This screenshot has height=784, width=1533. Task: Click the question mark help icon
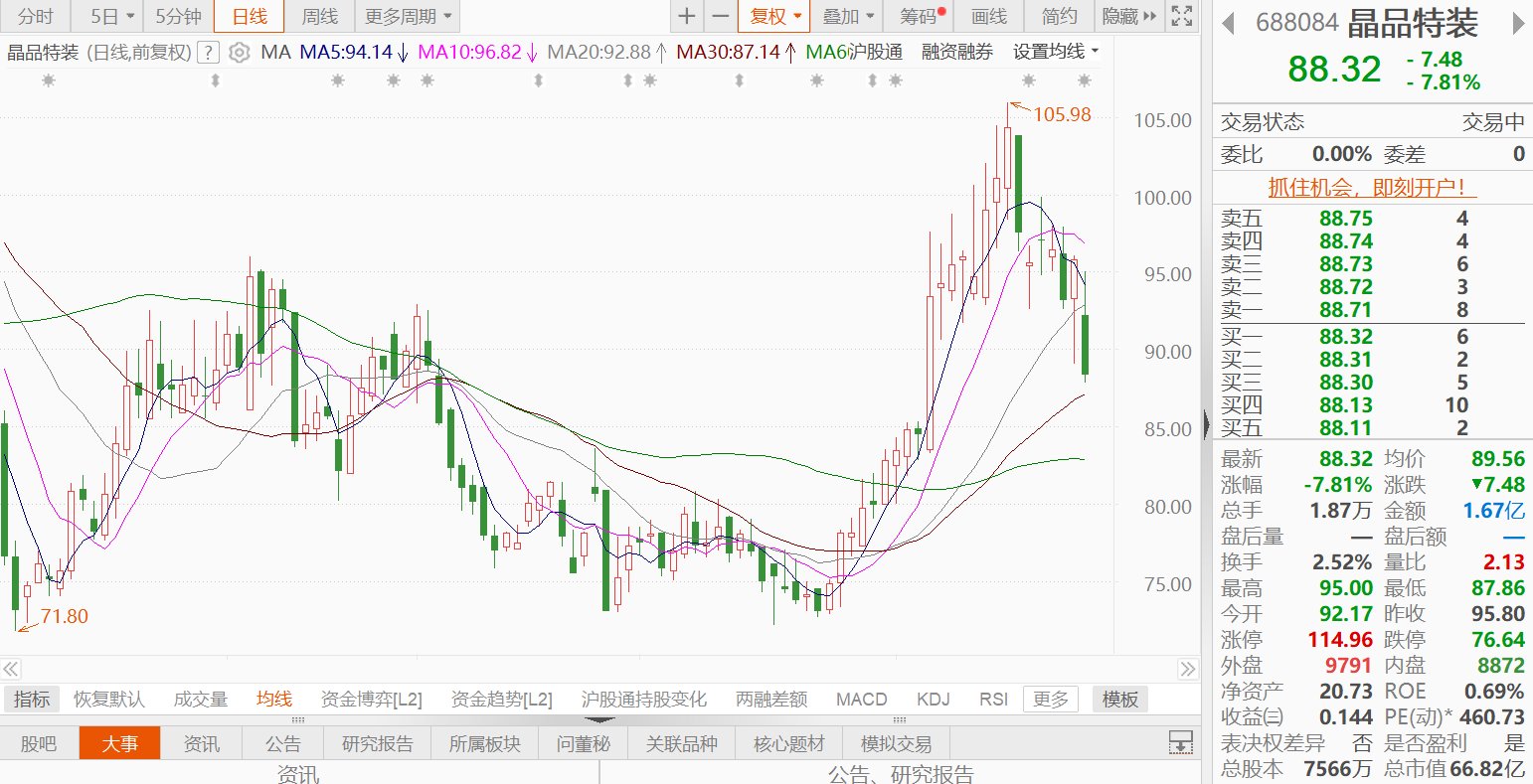click(208, 53)
